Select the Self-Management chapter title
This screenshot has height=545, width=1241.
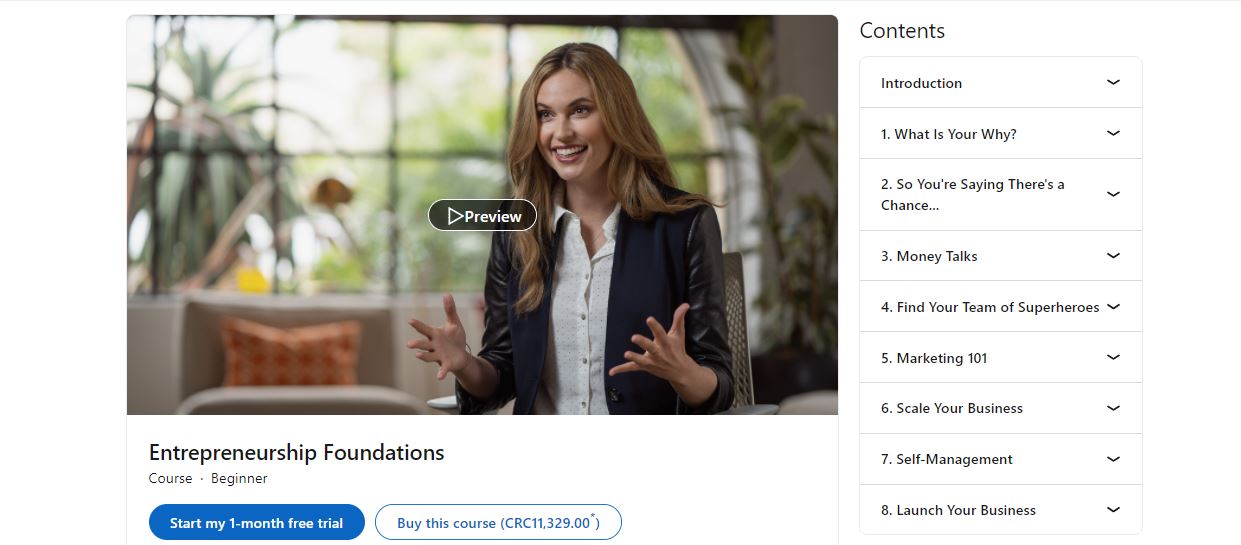click(947, 459)
